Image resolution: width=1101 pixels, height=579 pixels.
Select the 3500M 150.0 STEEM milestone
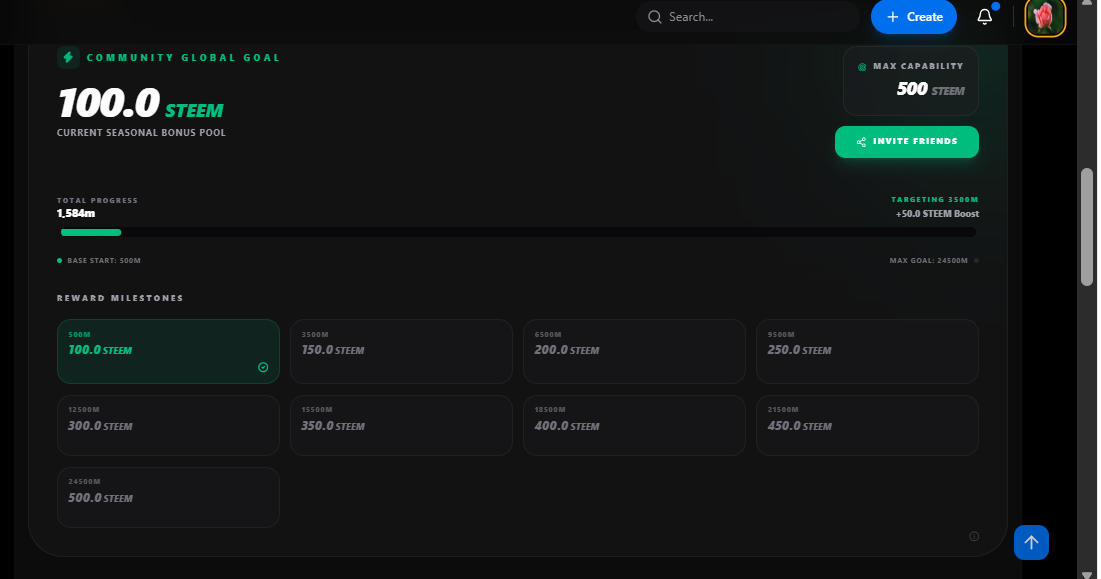coord(401,352)
